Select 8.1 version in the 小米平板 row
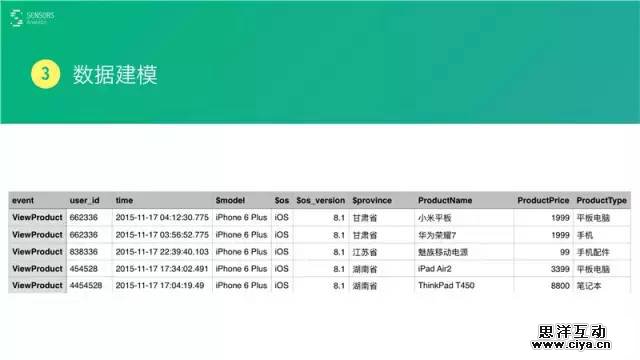Screen dimensions: 640x360 tap(339, 218)
